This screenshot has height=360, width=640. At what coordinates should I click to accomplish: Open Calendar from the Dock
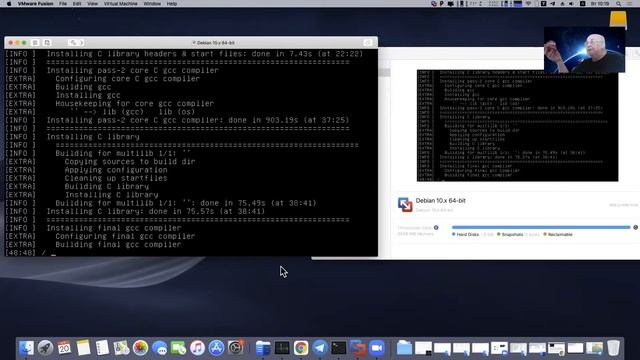click(64, 348)
